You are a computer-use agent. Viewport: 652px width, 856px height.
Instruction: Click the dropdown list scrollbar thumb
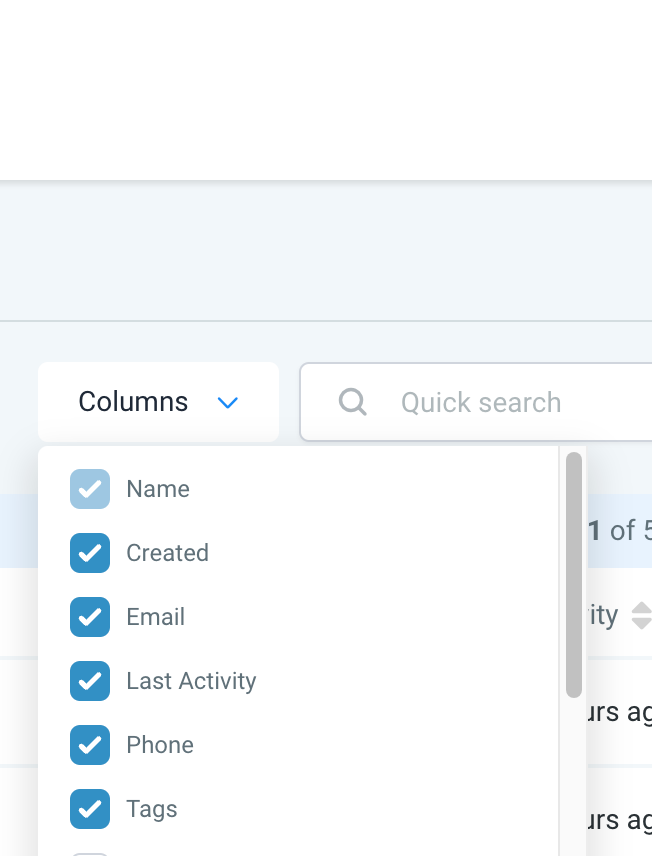[573, 575]
